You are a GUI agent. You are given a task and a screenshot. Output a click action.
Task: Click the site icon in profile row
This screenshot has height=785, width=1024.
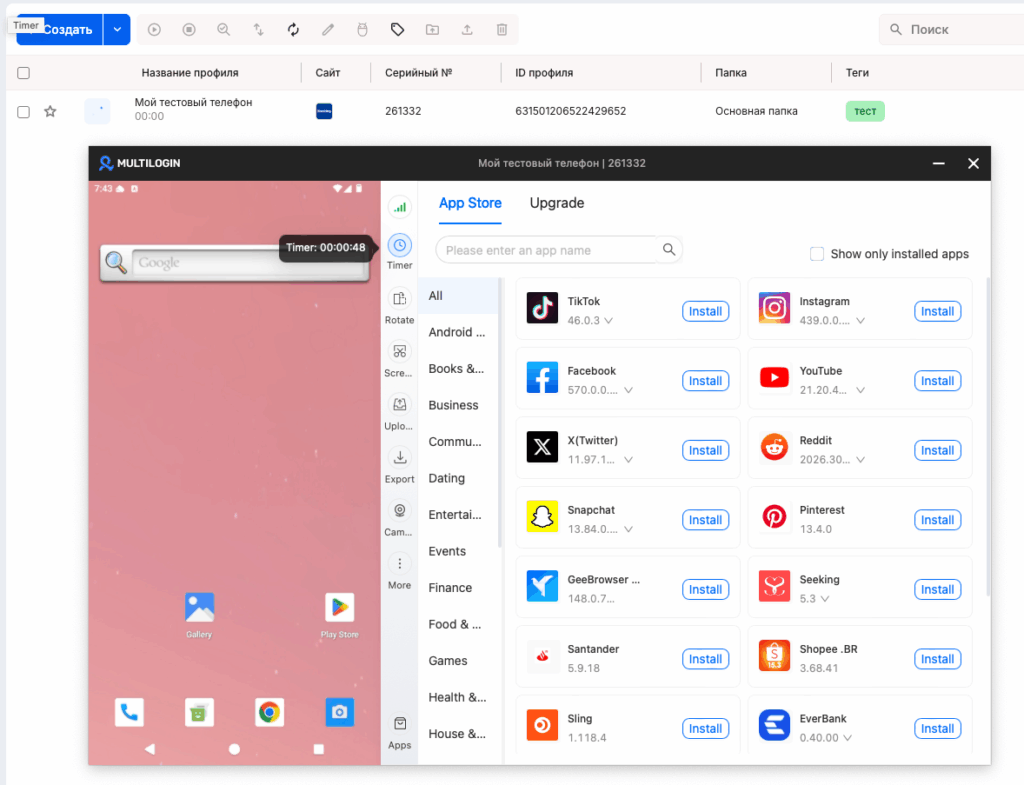324,111
